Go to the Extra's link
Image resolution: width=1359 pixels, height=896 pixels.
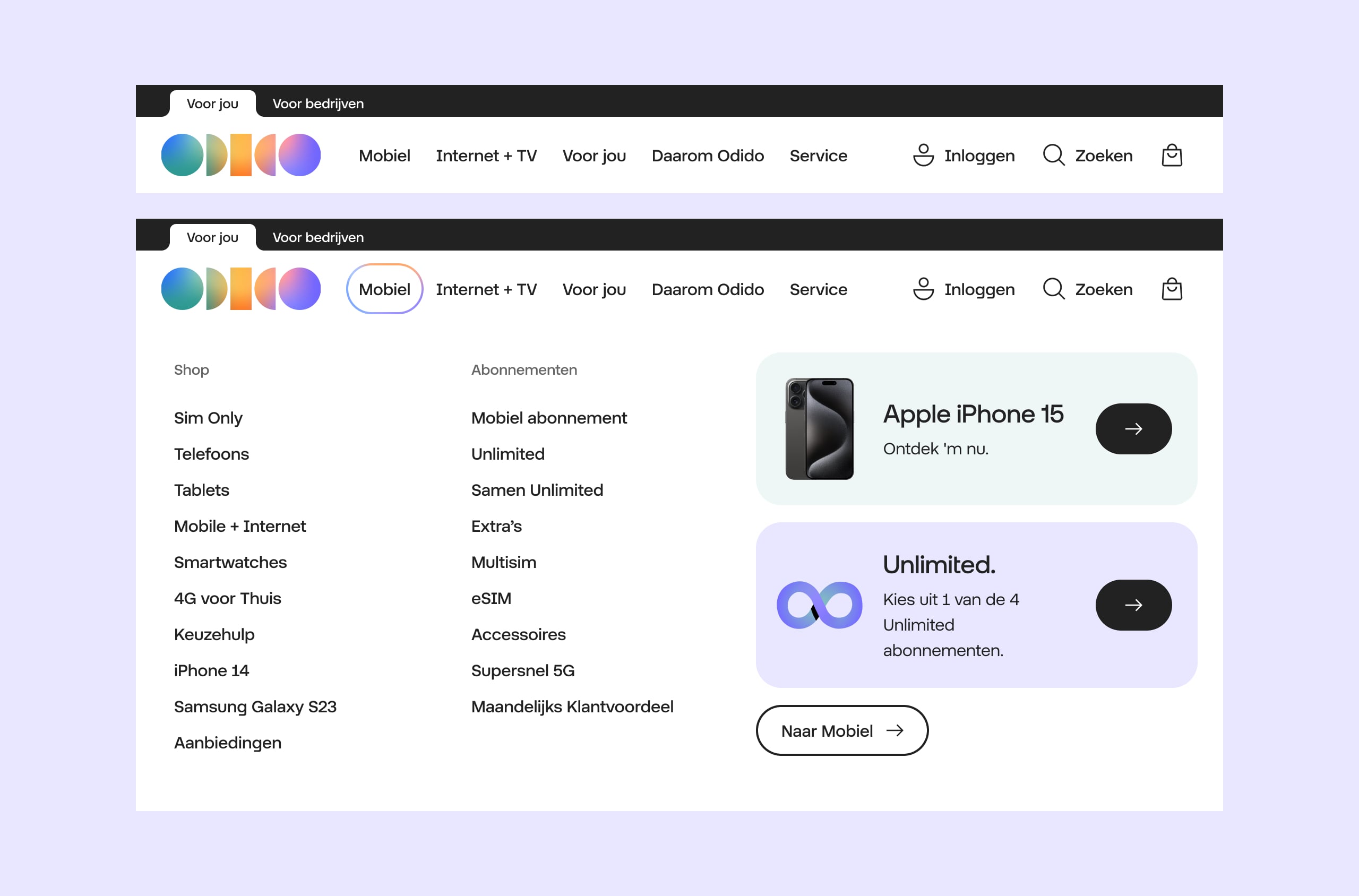tap(497, 525)
